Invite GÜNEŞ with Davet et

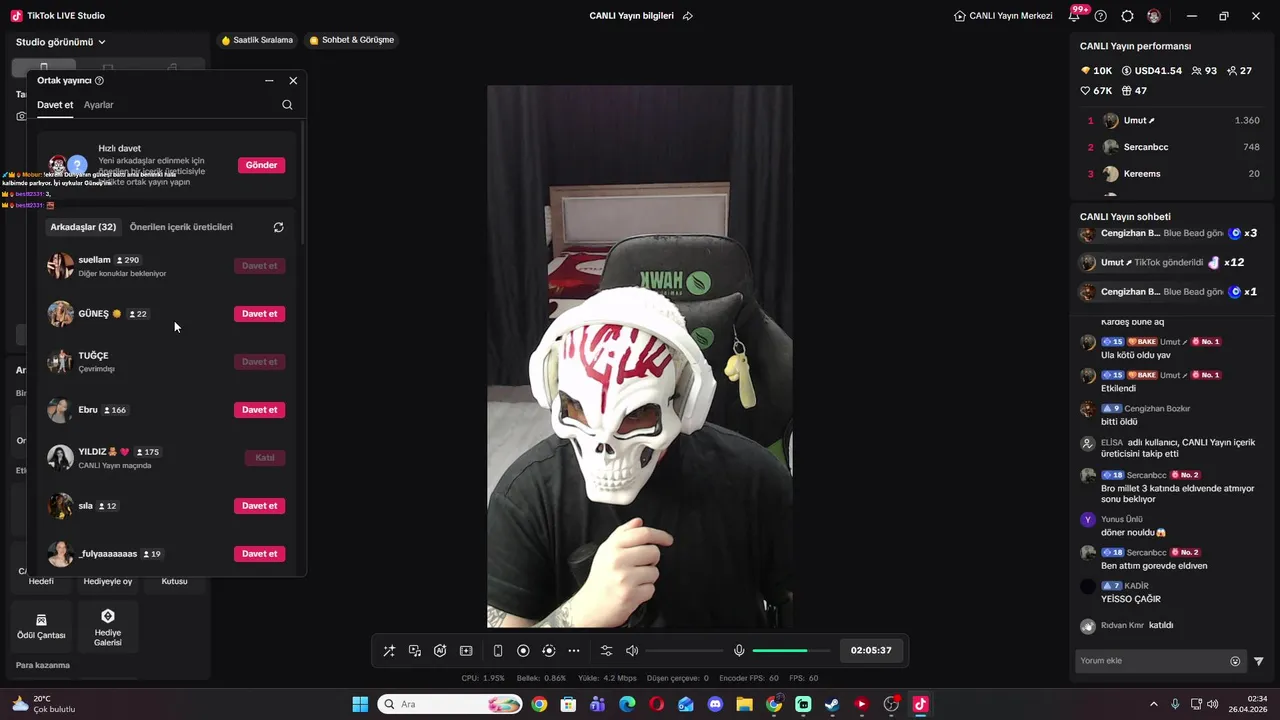259,314
